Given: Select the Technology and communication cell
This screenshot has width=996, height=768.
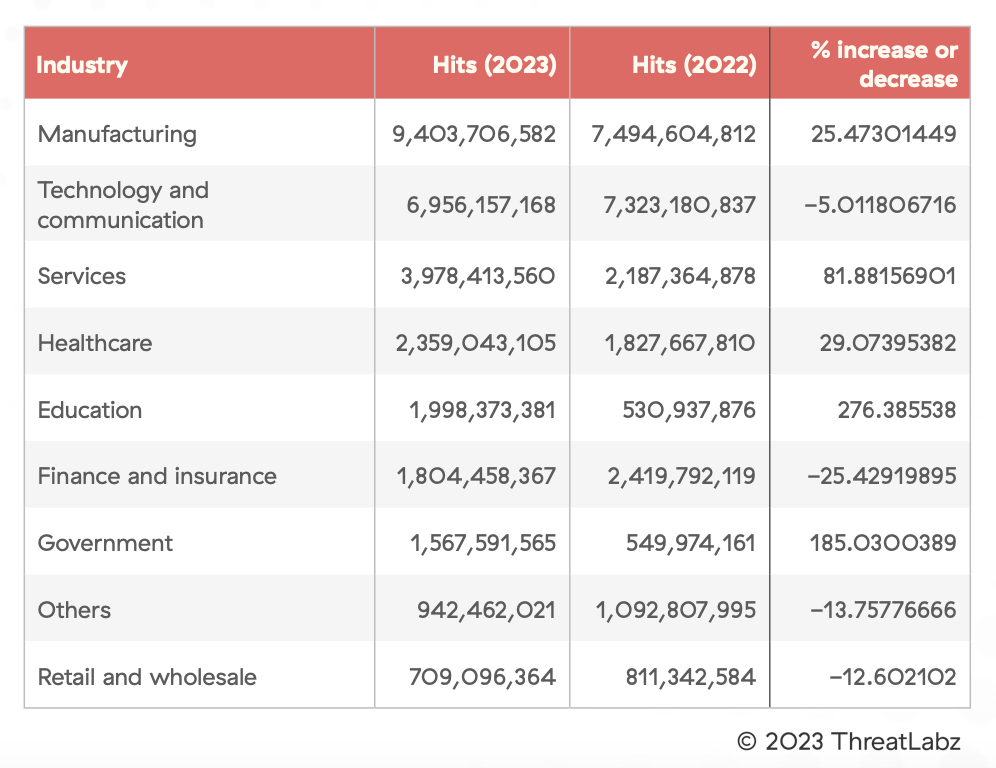Looking at the screenshot, I should tap(123, 205).
